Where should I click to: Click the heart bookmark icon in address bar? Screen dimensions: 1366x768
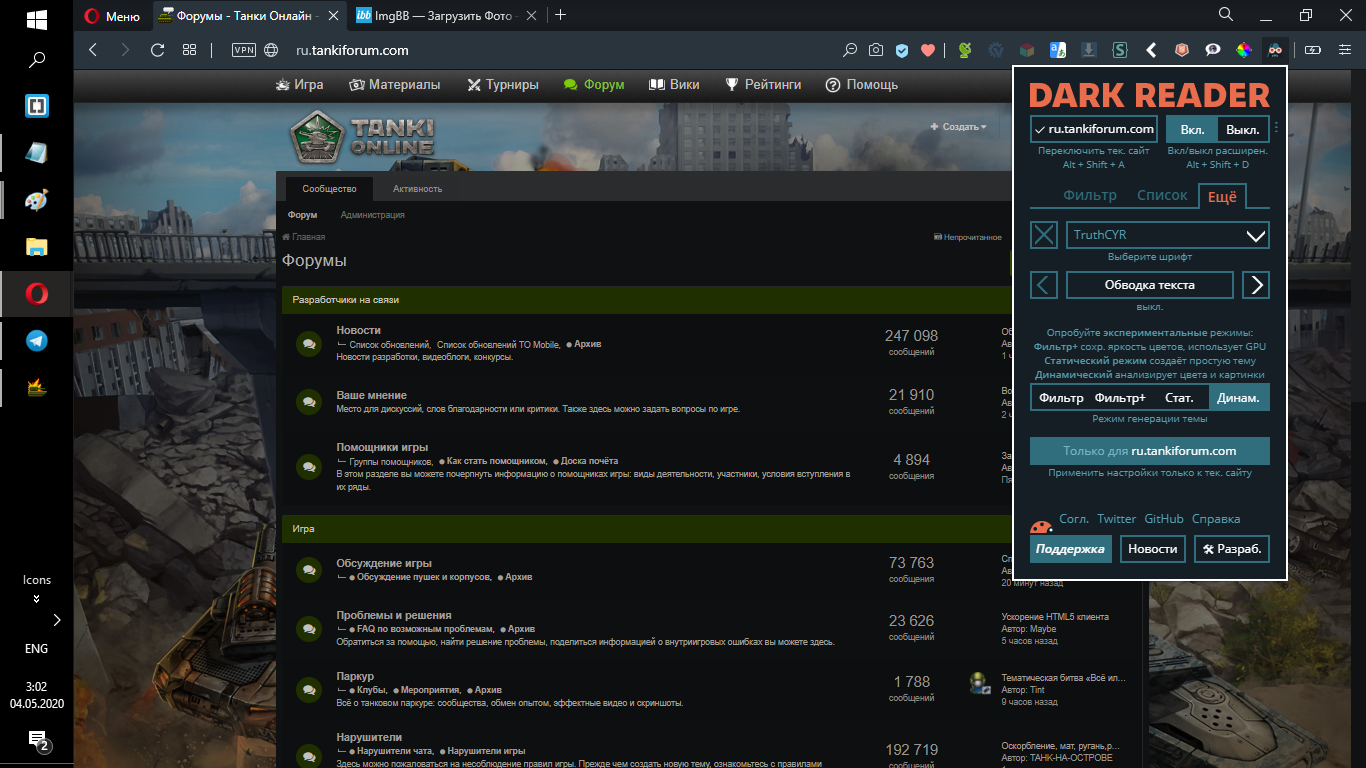[928, 50]
